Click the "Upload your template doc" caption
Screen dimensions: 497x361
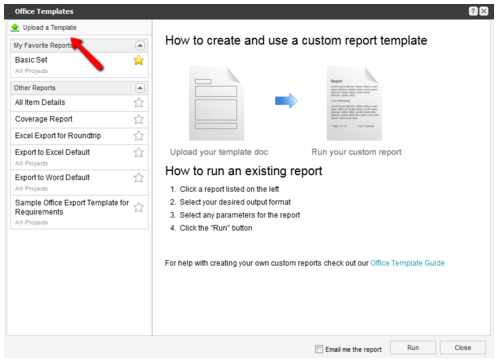pyautogui.click(x=219, y=152)
